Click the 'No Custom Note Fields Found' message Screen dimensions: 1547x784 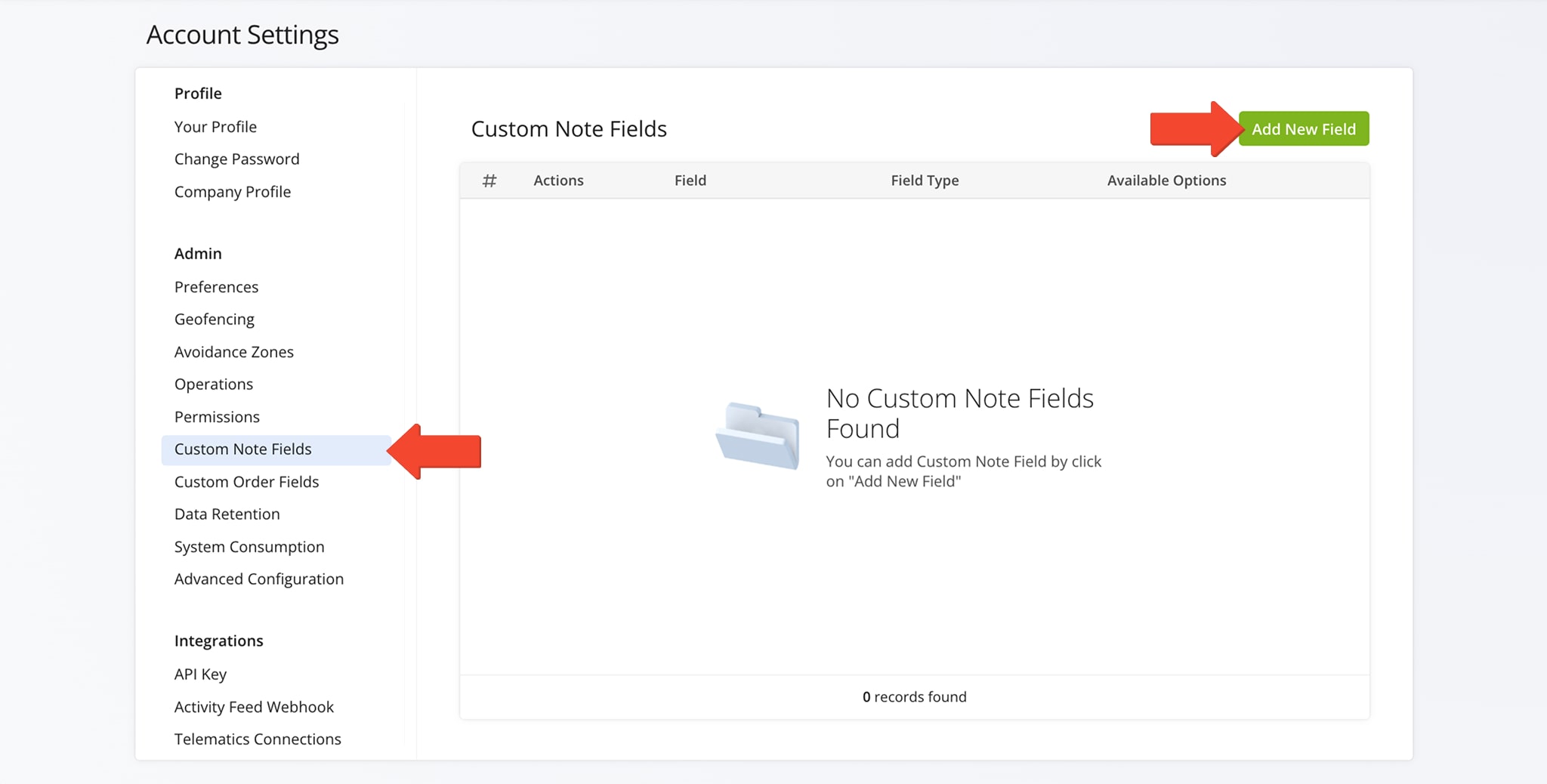point(959,413)
